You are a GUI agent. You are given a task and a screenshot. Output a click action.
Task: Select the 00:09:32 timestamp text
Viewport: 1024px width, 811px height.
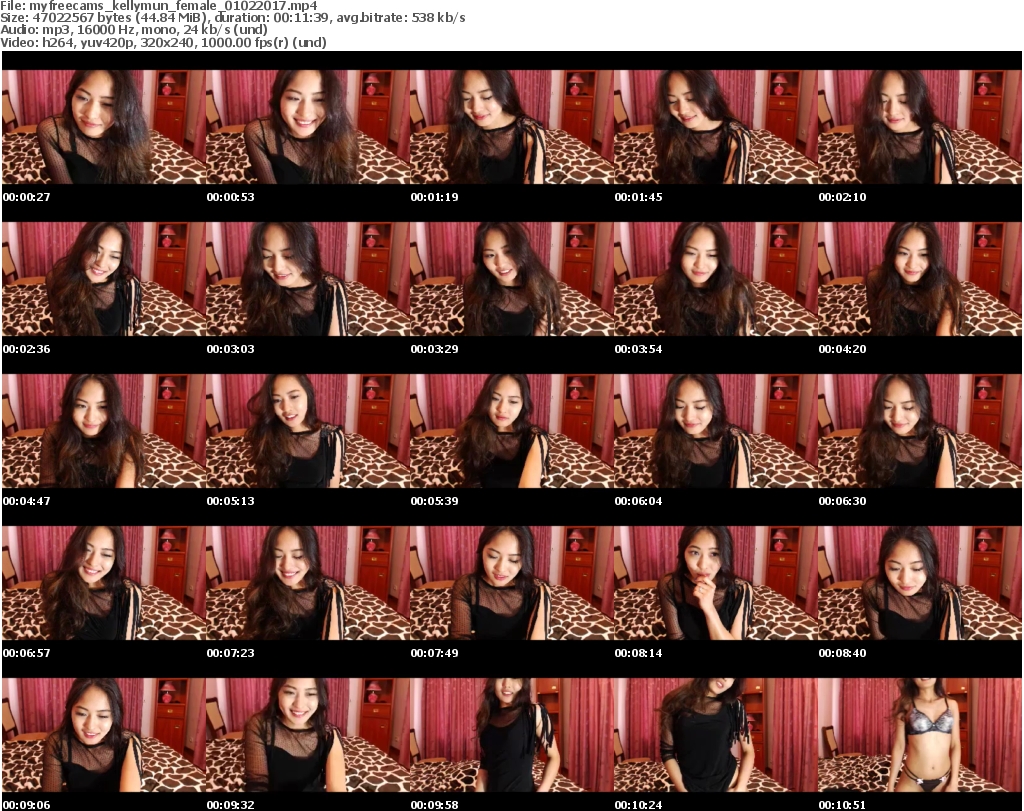click(231, 805)
